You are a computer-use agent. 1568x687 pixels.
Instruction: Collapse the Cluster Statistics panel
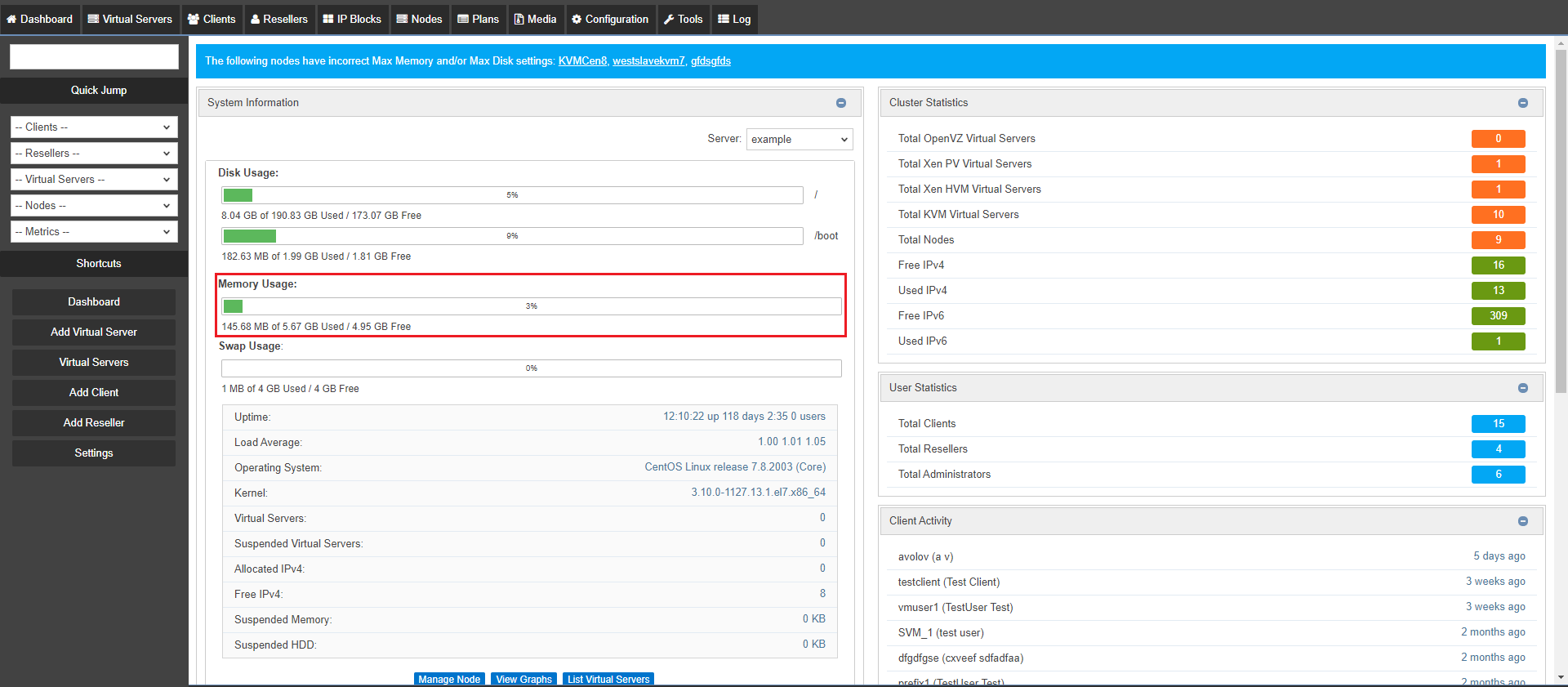[x=1523, y=103]
